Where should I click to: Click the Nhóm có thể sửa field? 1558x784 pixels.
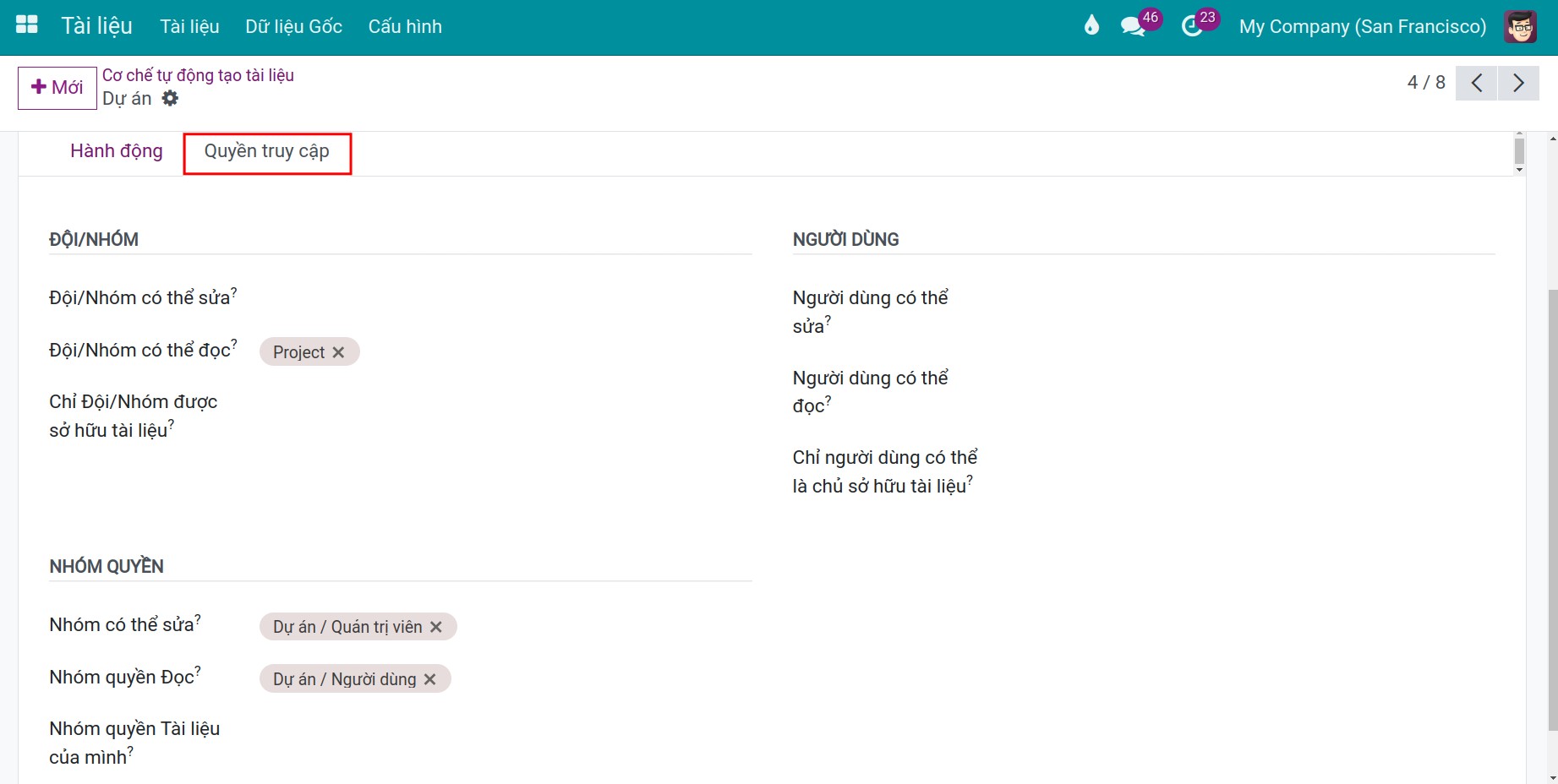click(506, 627)
